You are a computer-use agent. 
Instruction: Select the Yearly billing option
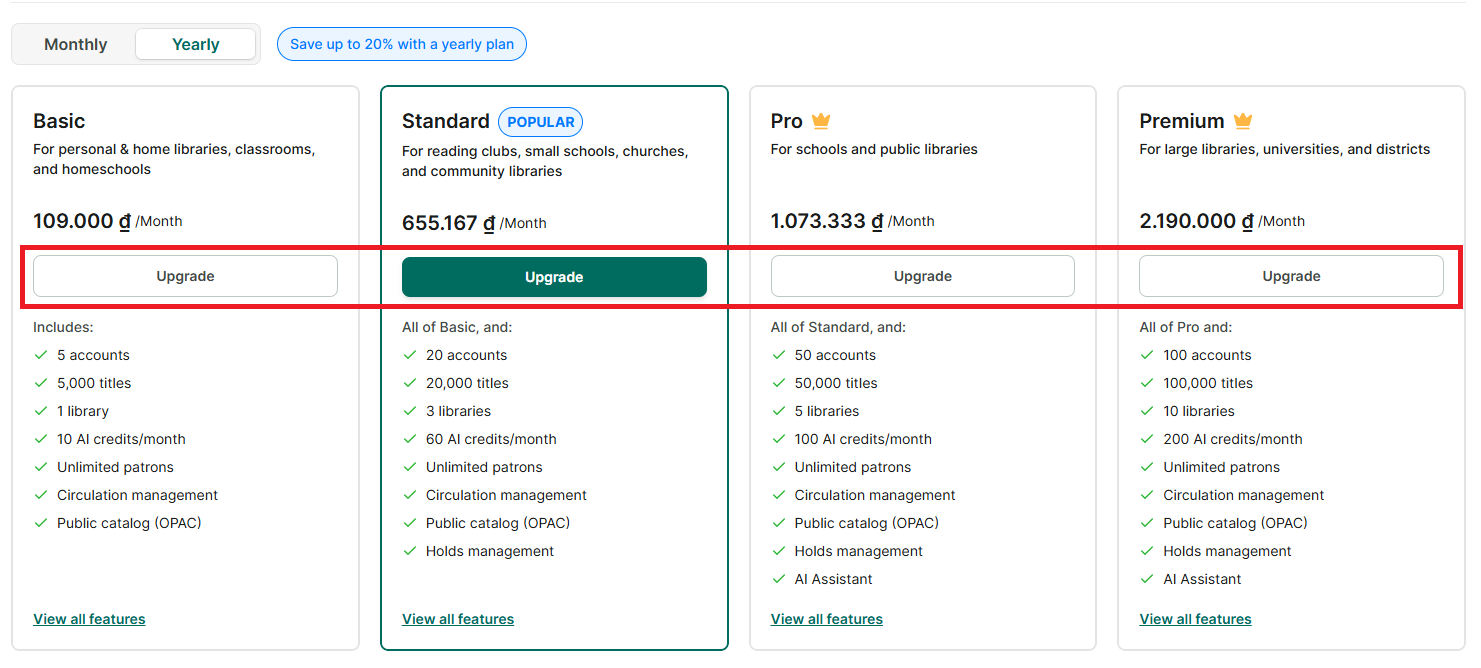(196, 44)
